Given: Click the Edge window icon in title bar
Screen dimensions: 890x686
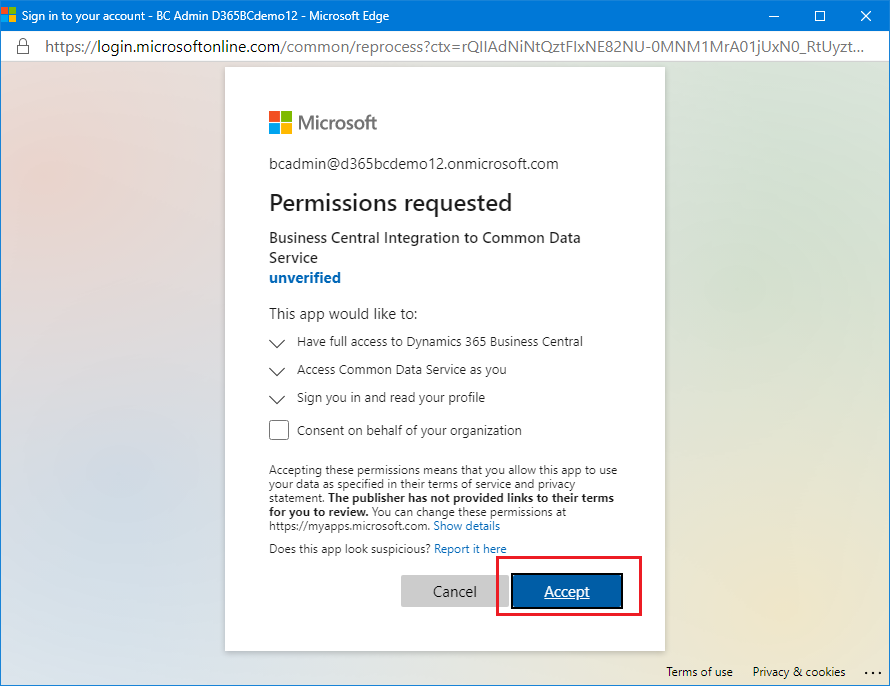Looking at the screenshot, I should [x=9, y=15].
